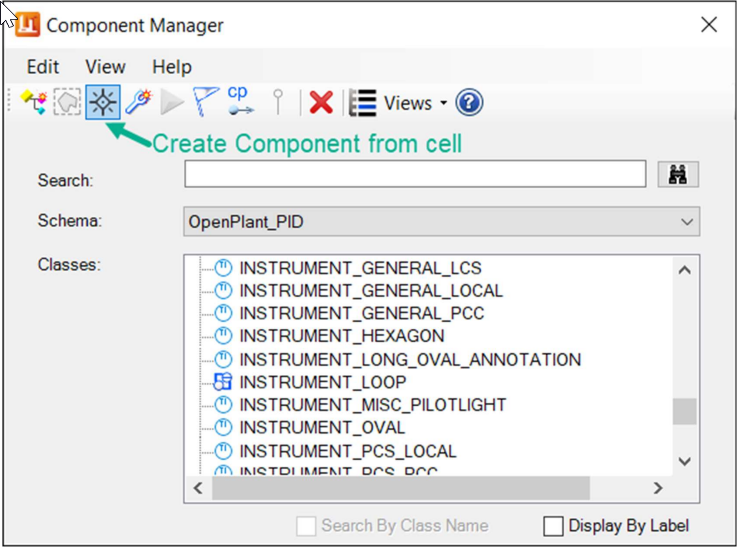Click the icon beside INSTRUMENT_GENERAL_LCS
This screenshot has height=547, width=738.
pos(223,268)
